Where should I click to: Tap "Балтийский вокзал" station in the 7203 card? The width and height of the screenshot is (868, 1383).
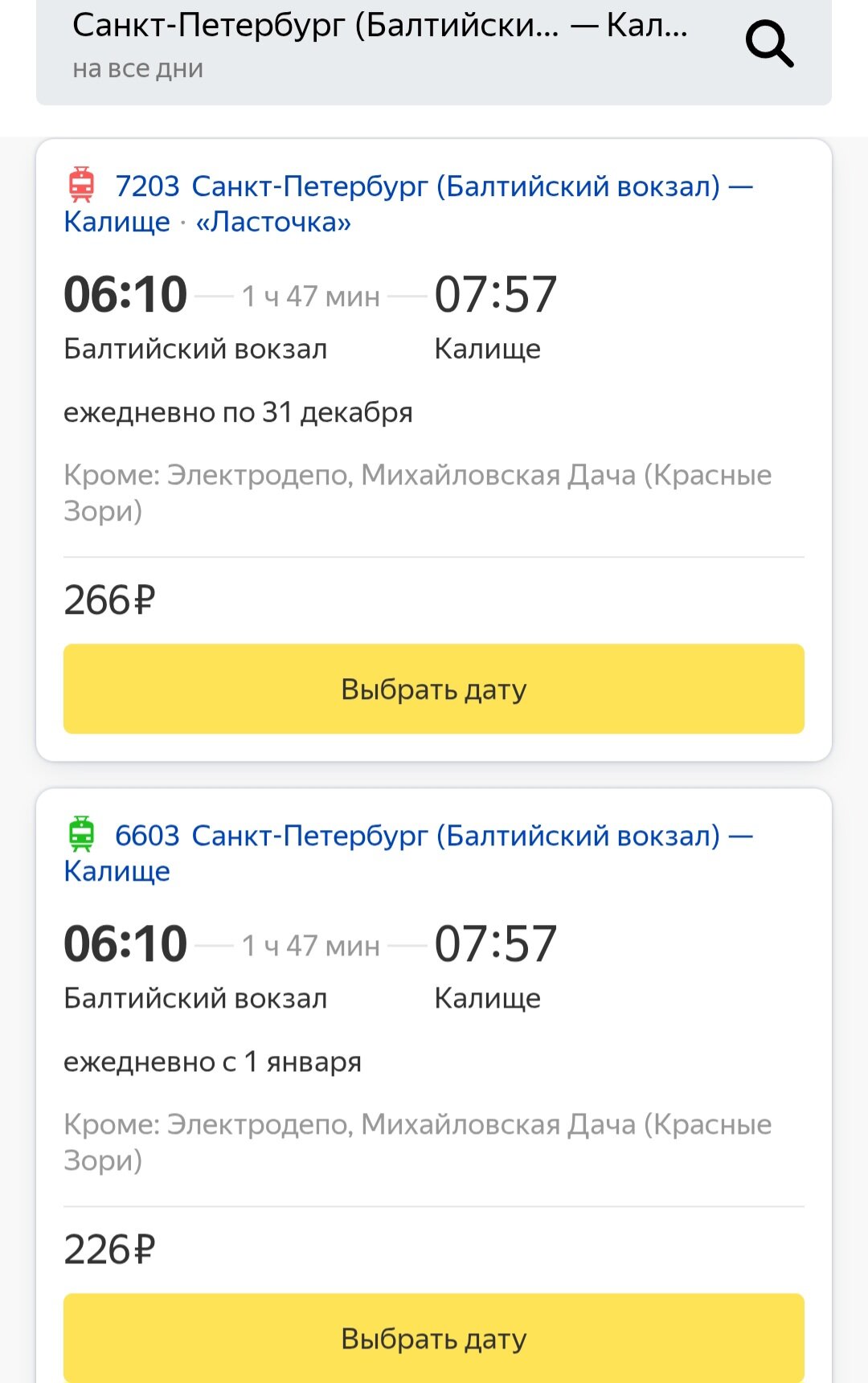tap(195, 350)
